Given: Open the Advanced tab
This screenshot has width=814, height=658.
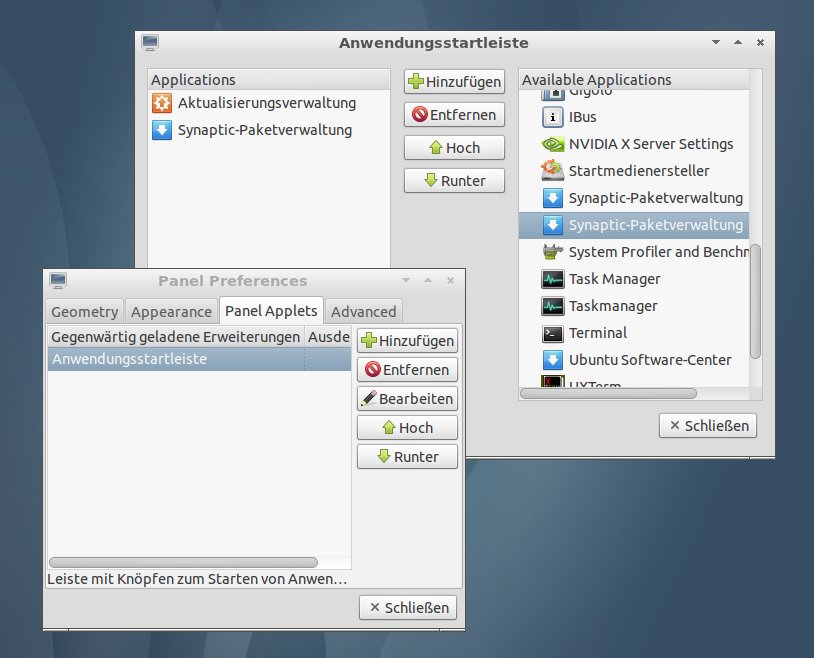Looking at the screenshot, I should click(x=363, y=312).
